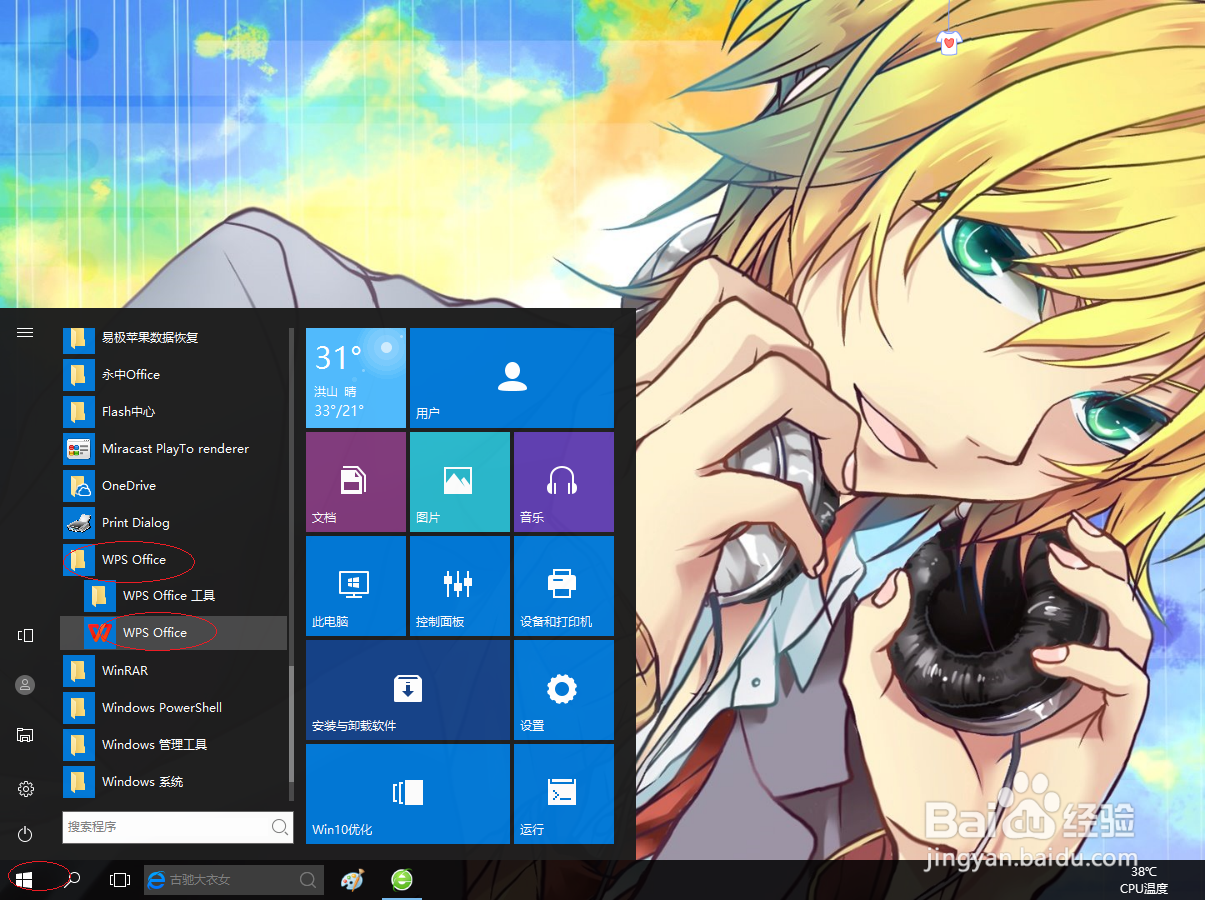Click the app list scrollbar

(291, 725)
